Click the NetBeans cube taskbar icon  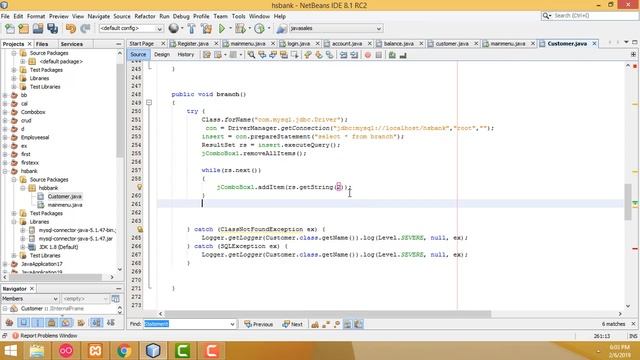(x=153, y=351)
